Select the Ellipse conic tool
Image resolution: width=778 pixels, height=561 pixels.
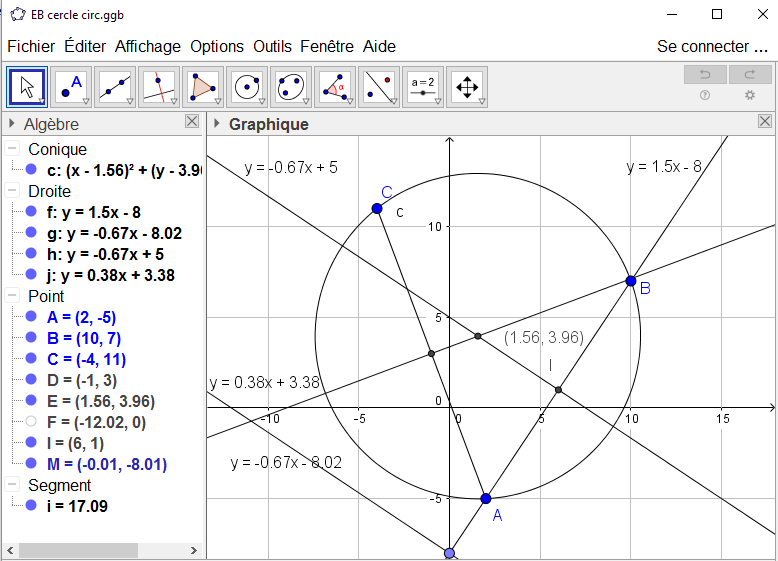(291, 87)
